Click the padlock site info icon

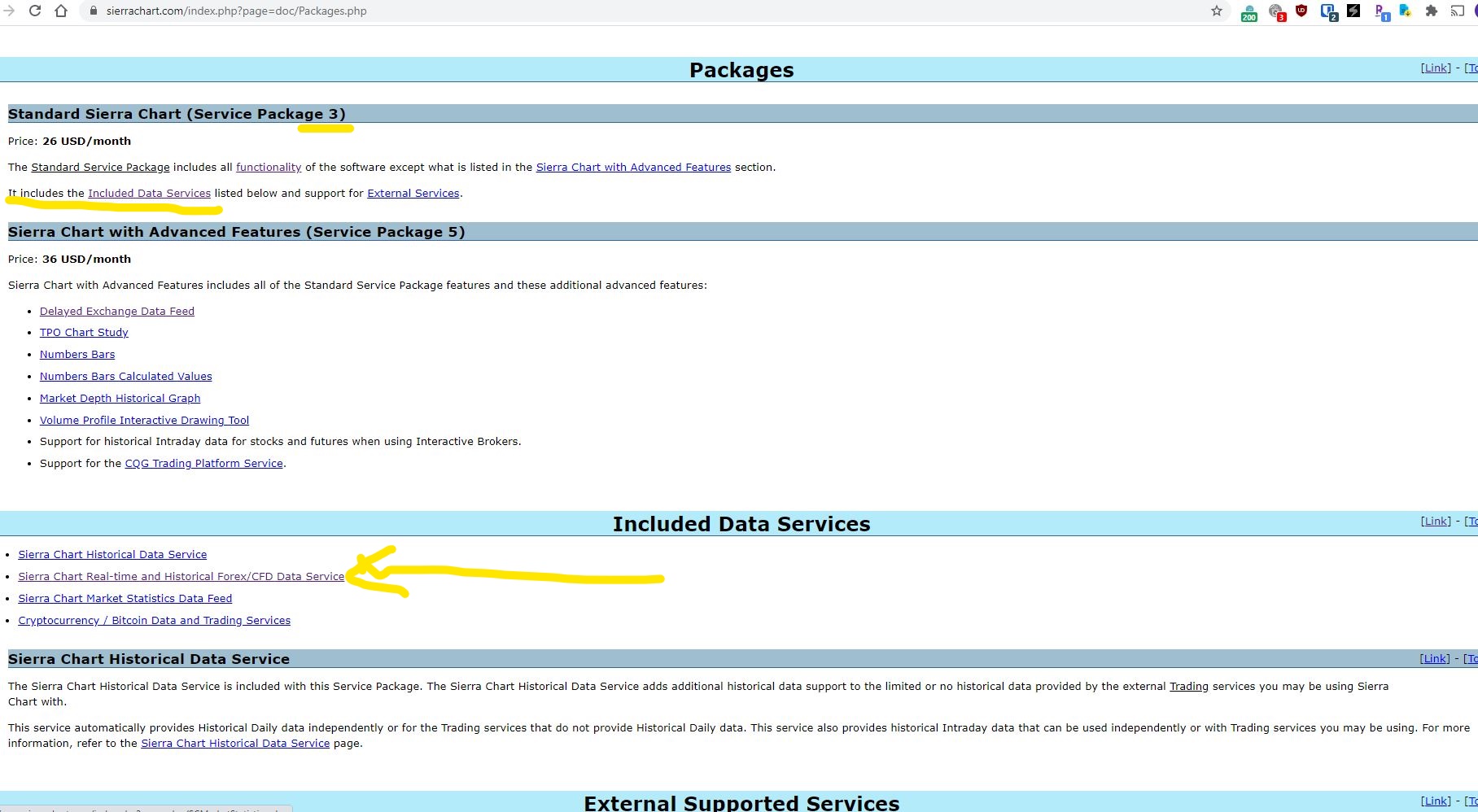coord(93,11)
